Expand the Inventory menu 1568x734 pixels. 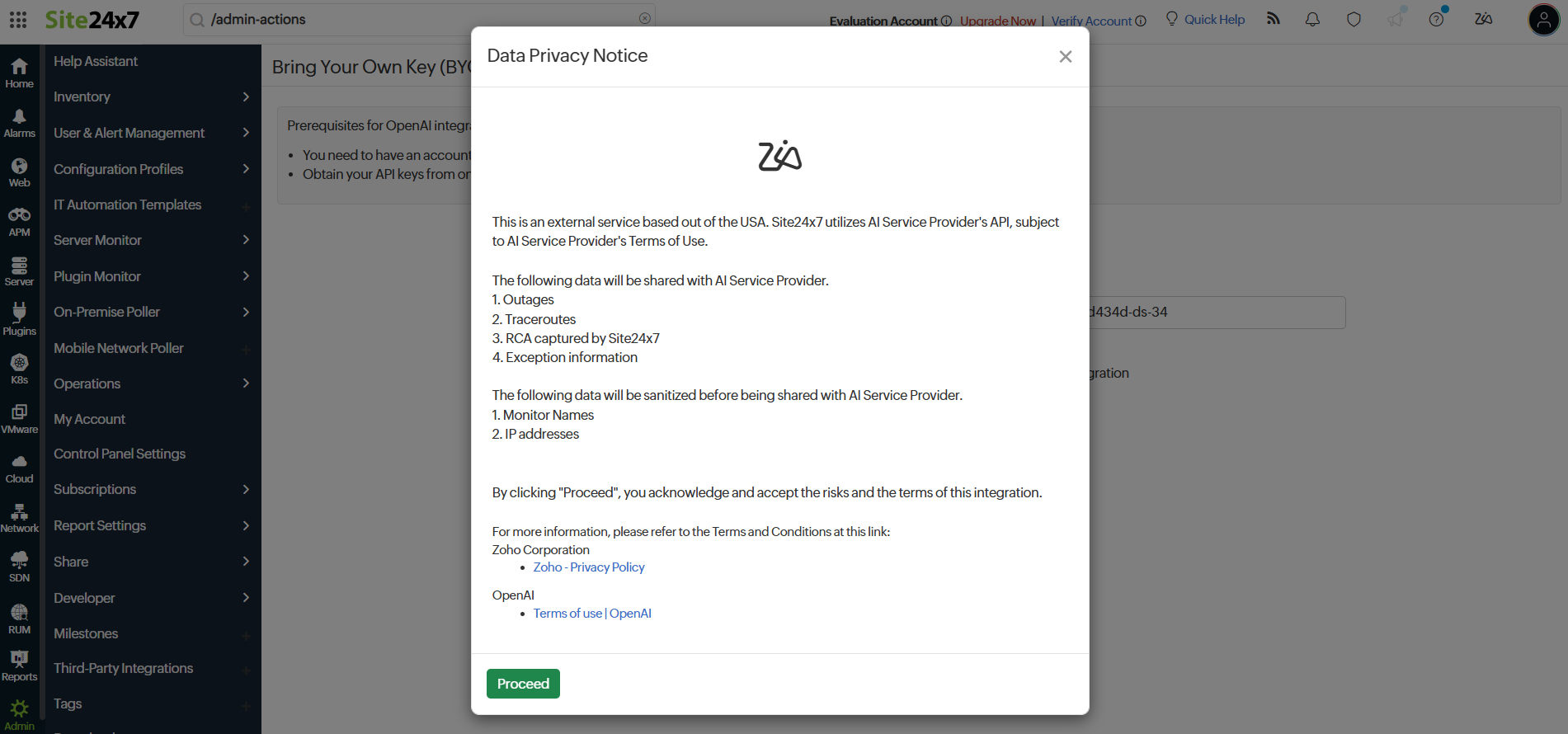click(81, 96)
